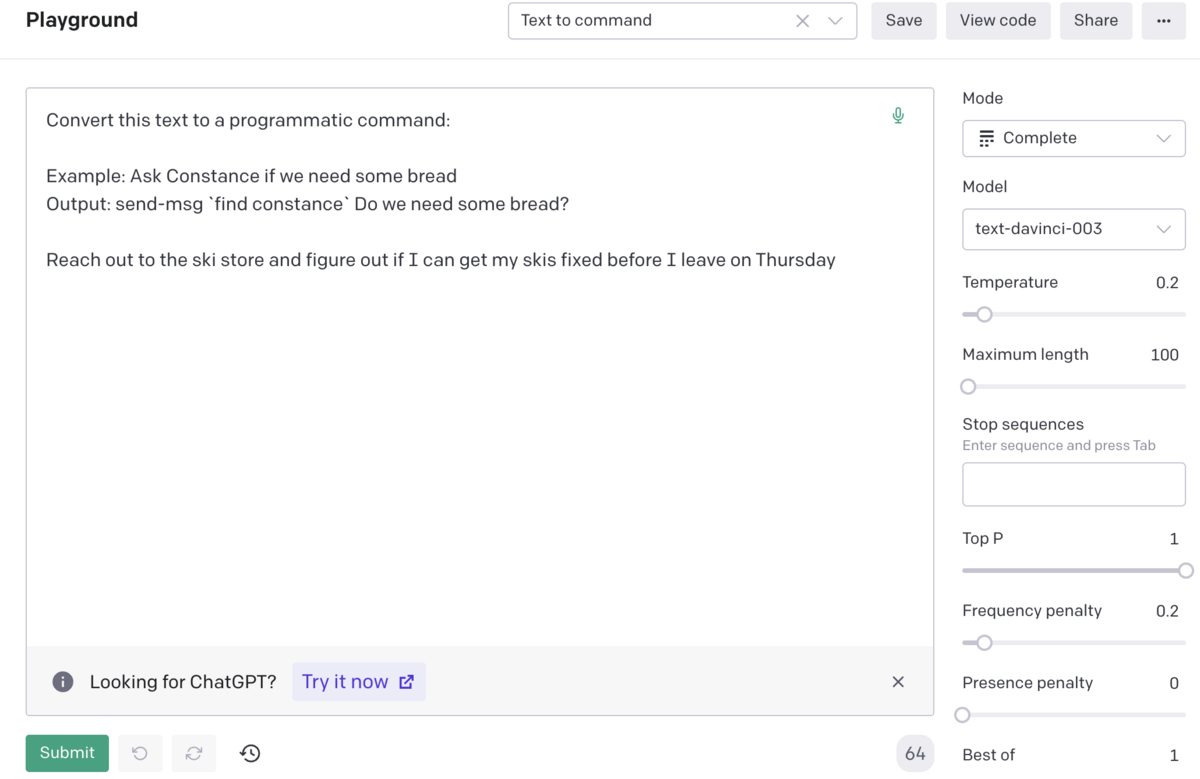Clear the Text to command preset
The image size is (1200, 779).
coord(802,21)
